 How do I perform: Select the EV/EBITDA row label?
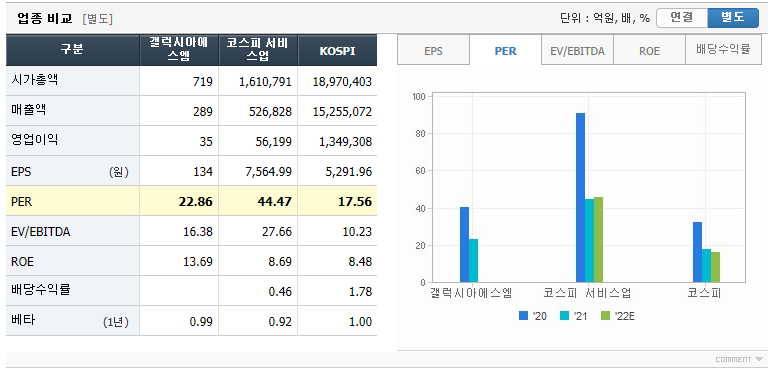[x=41, y=232]
